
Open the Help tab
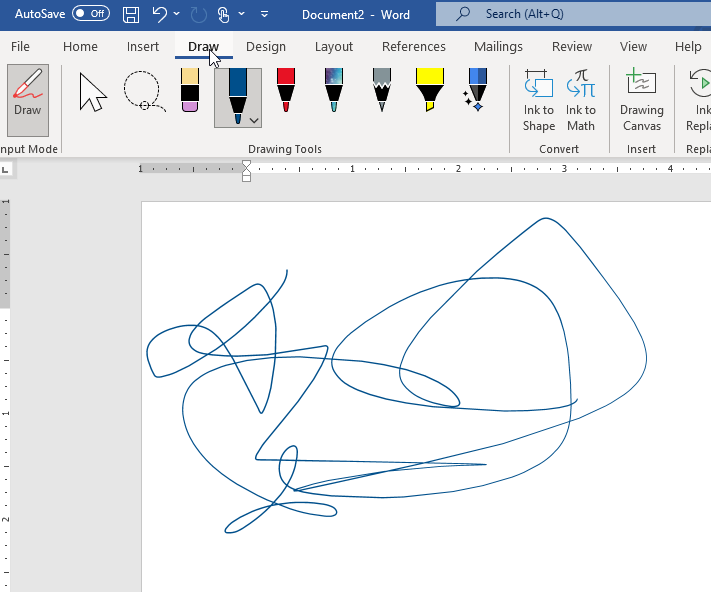pos(688,47)
